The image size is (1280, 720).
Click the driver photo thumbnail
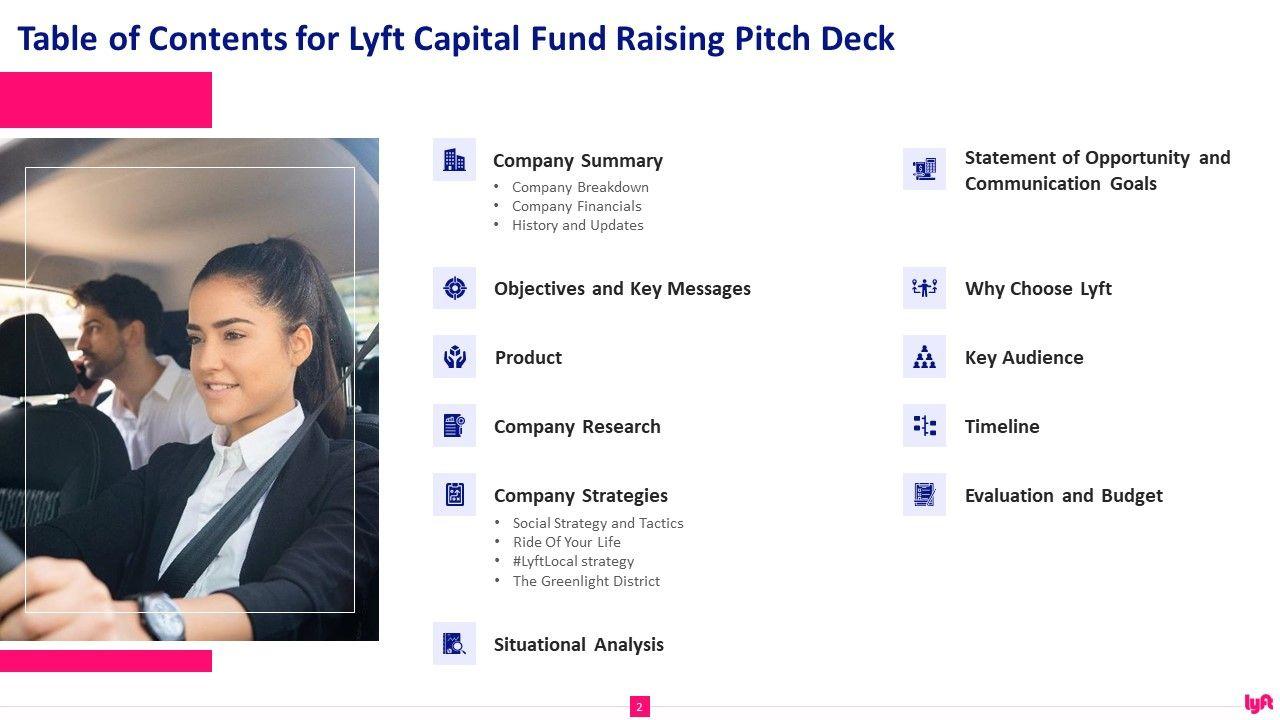[x=189, y=389]
